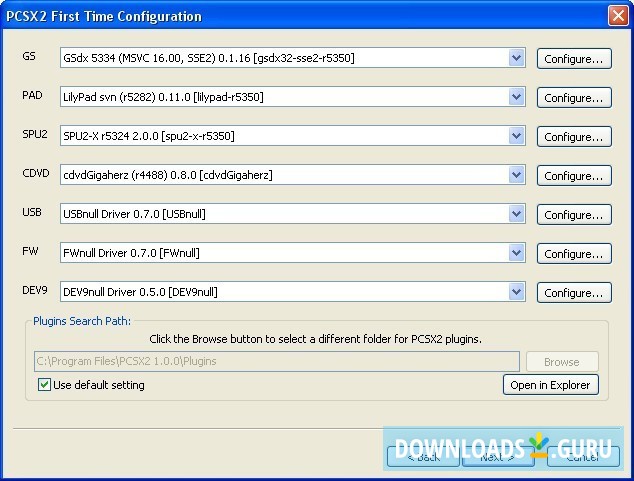Screen dimensions: 634x481
Task: Configure the SPU2-X sound plugin
Action: point(574,137)
